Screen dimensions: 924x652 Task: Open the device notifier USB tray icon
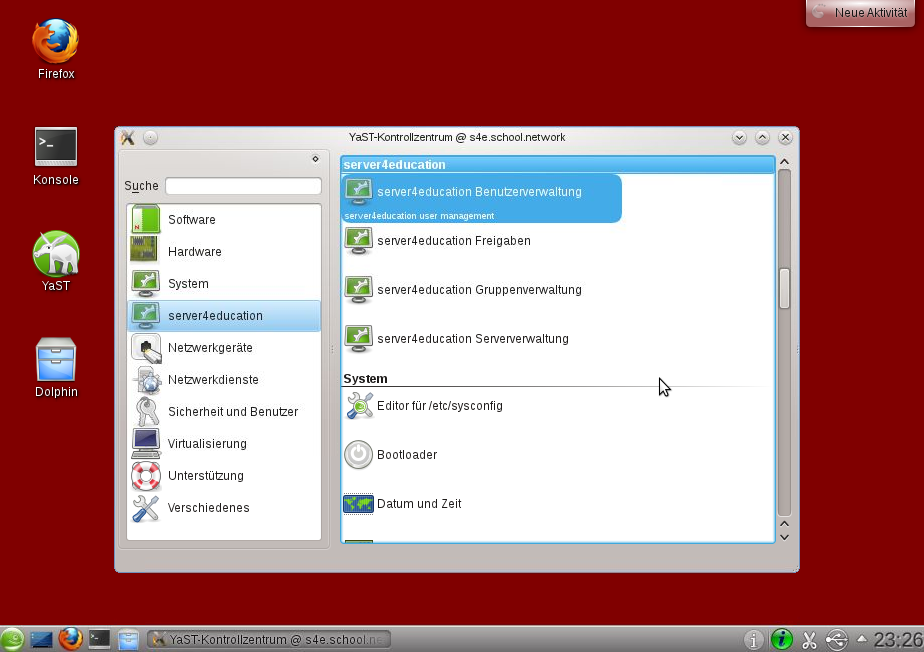click(837, 639)
